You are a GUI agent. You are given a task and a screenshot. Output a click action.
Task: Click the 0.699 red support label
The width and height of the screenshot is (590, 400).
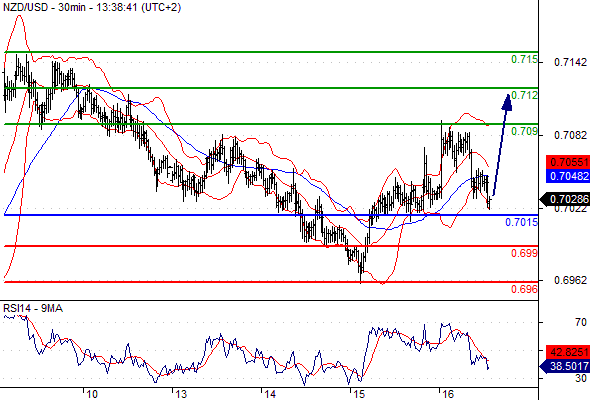pos(524,253)
